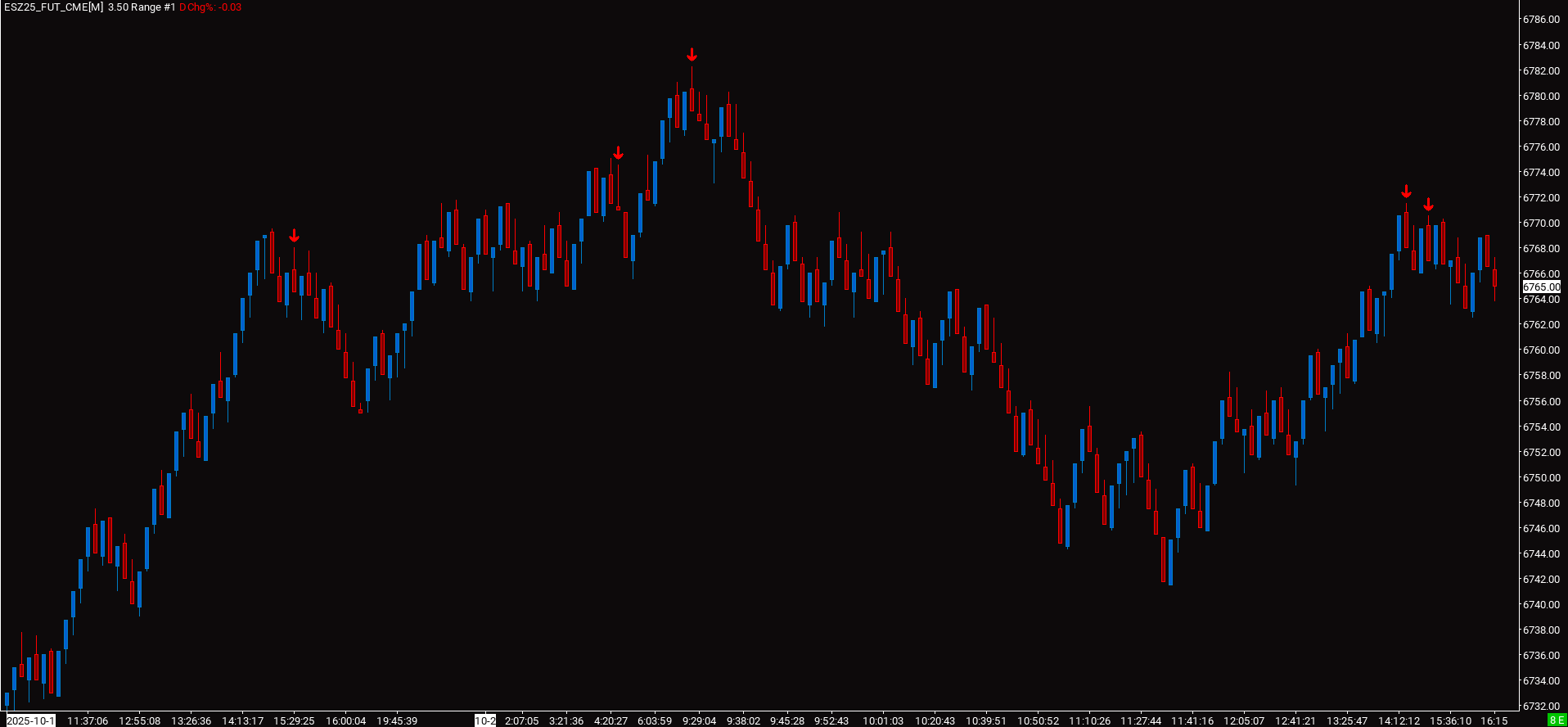The image size is (1568, 727).
Task: Select the 9:29:04 time axis label
Action: tap(699, 720)
